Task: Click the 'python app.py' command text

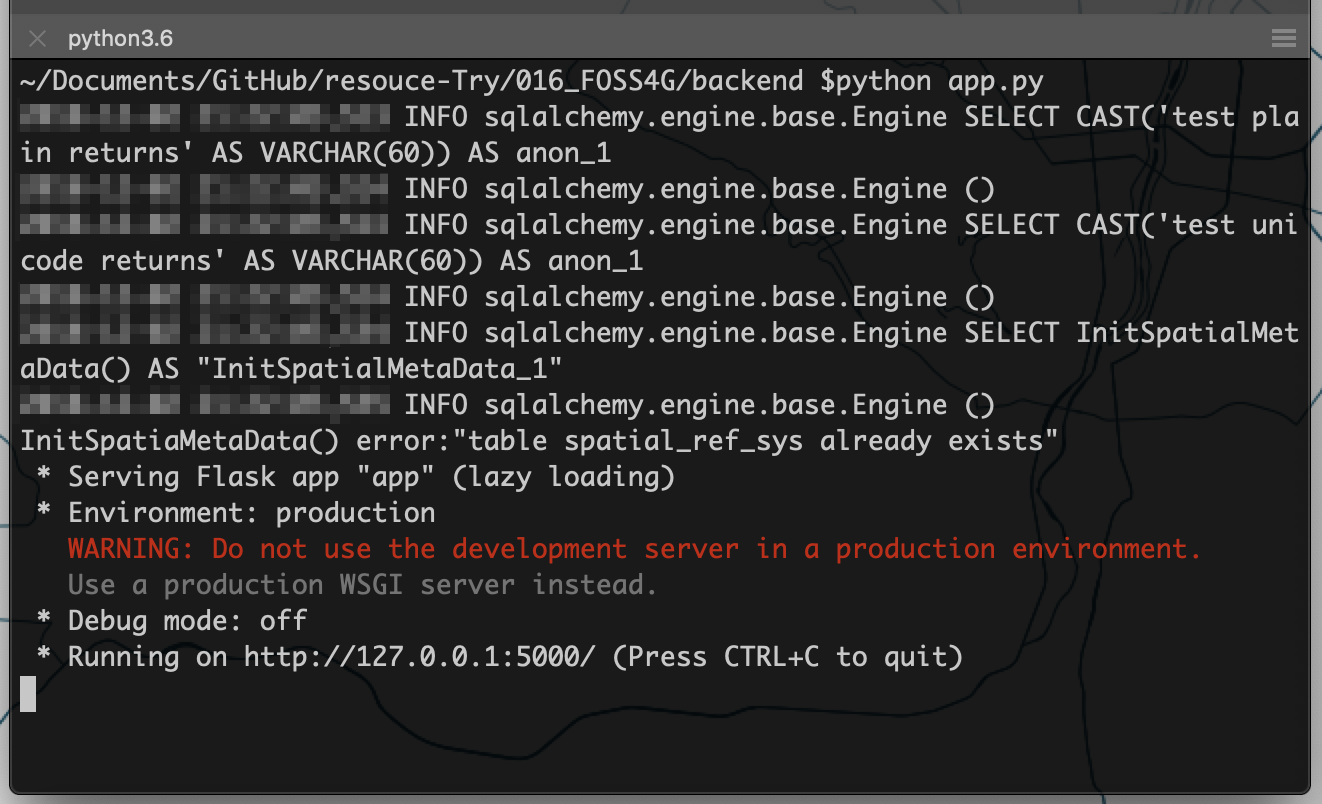Action: (x=939, y=81)
